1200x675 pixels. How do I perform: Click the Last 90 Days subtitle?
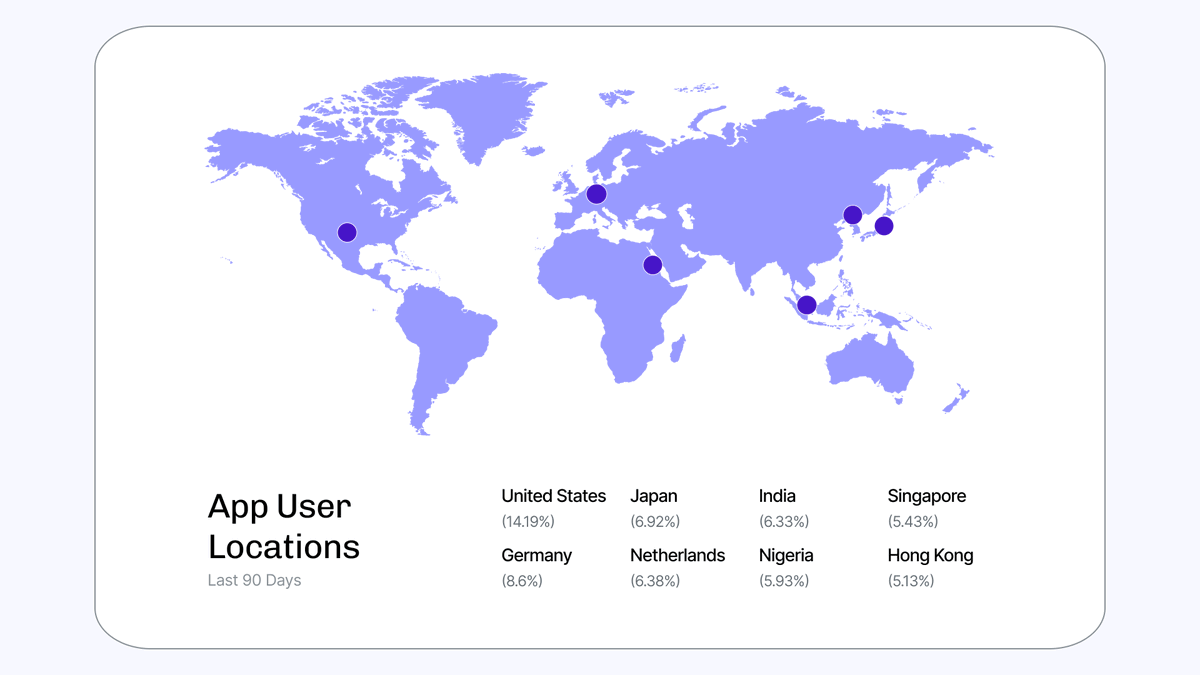click(x=254, y=580)
